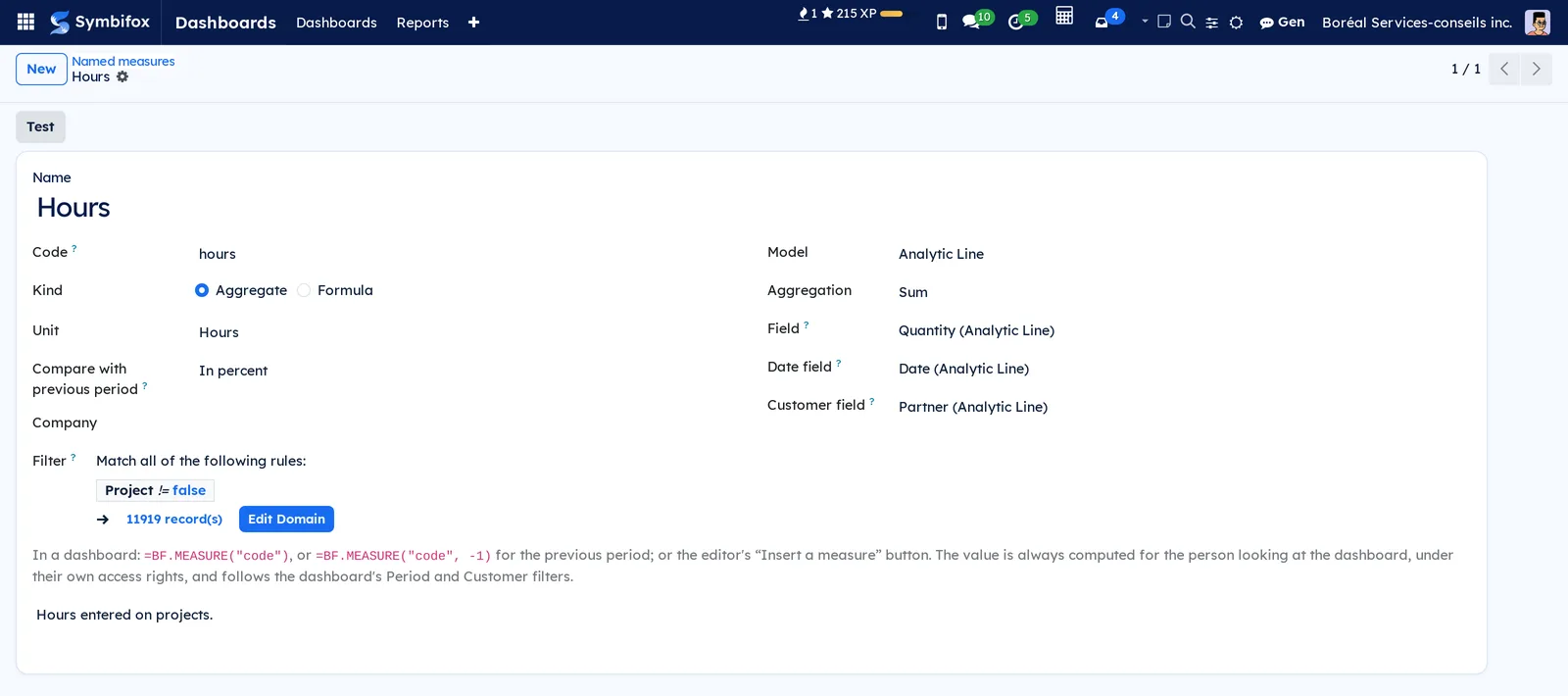Screen dimensions: 1568x696
Task: Open the sliders settings icon
Action: pos(1212,23)
